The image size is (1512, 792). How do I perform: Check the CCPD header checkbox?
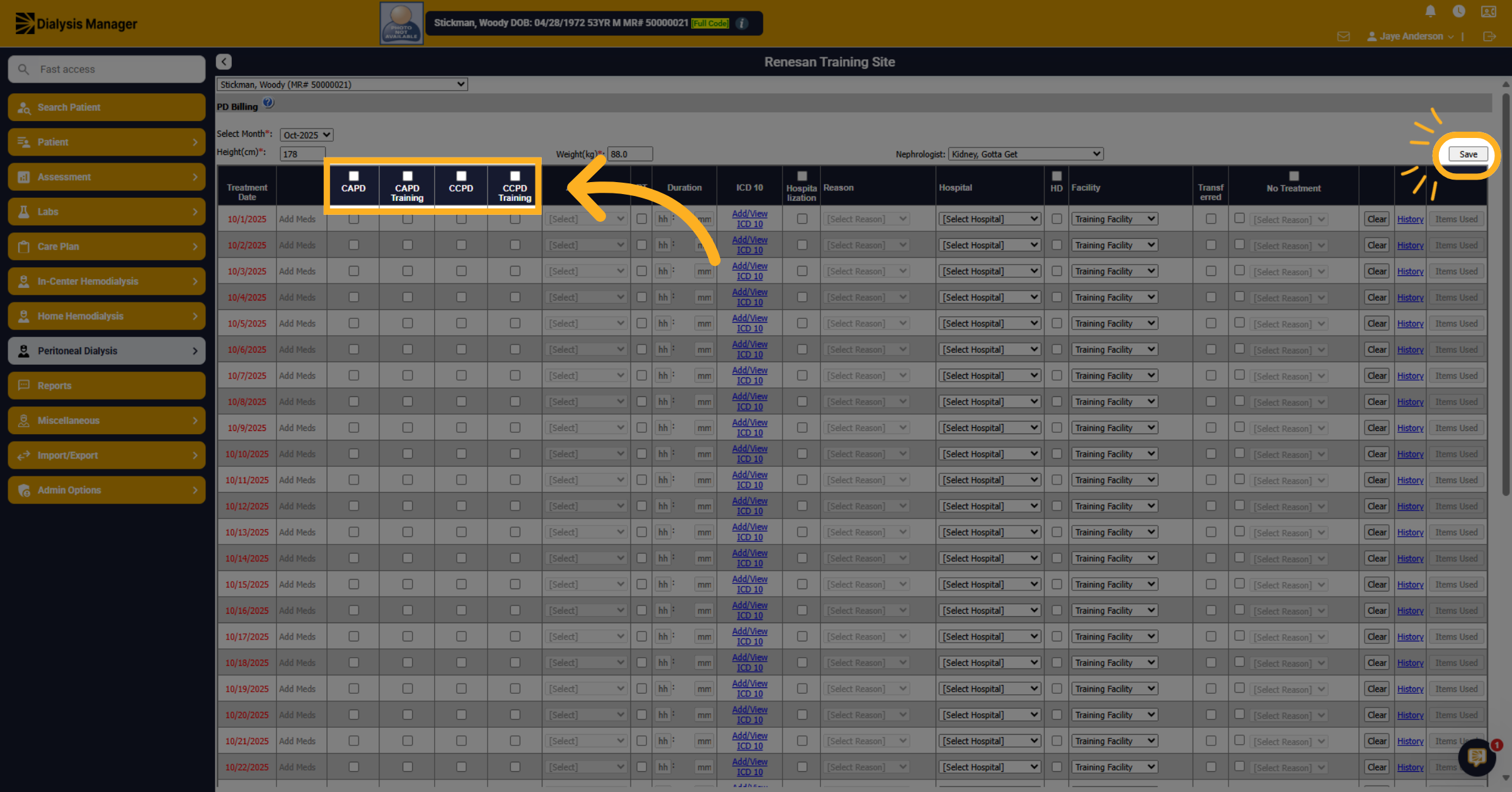(x=461, y=176)
